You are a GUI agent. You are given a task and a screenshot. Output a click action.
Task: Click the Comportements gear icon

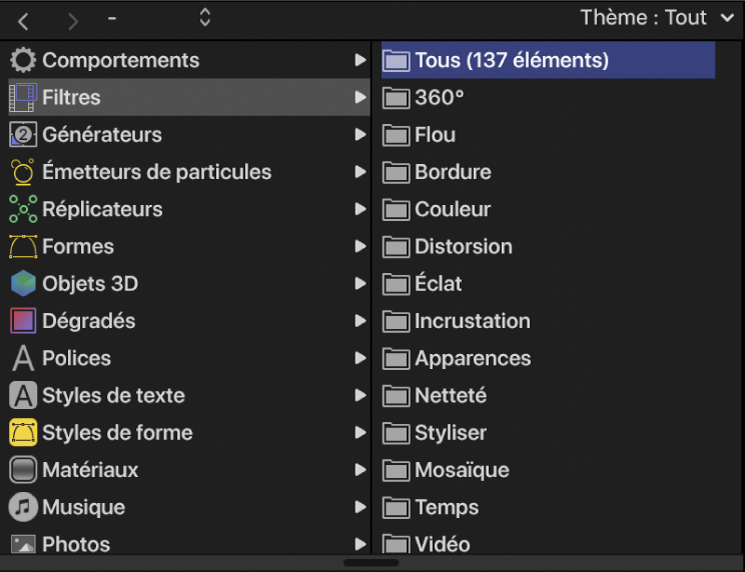[23, 60]
